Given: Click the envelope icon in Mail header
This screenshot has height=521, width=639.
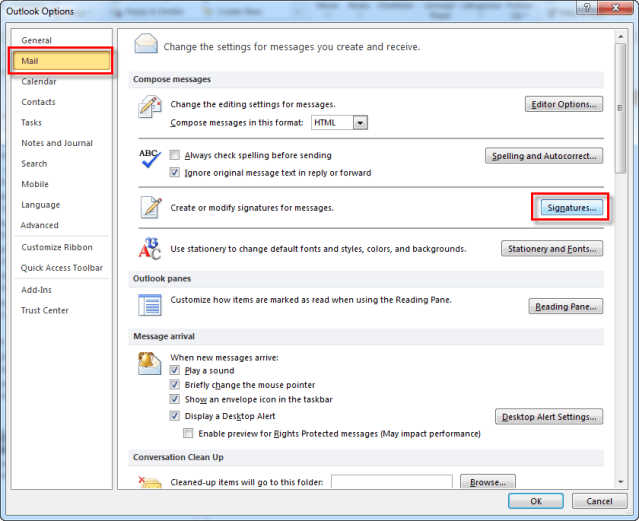Looking at the screenshot, I should pyautogui.click(x=146, y=44).
